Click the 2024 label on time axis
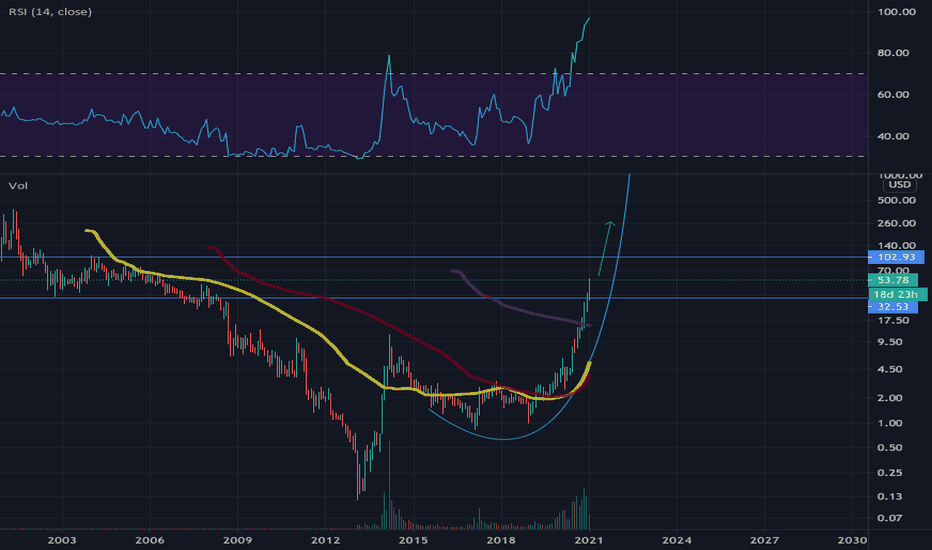The height and width of the screenshot is (550, 932). click(x=676, y=540)
